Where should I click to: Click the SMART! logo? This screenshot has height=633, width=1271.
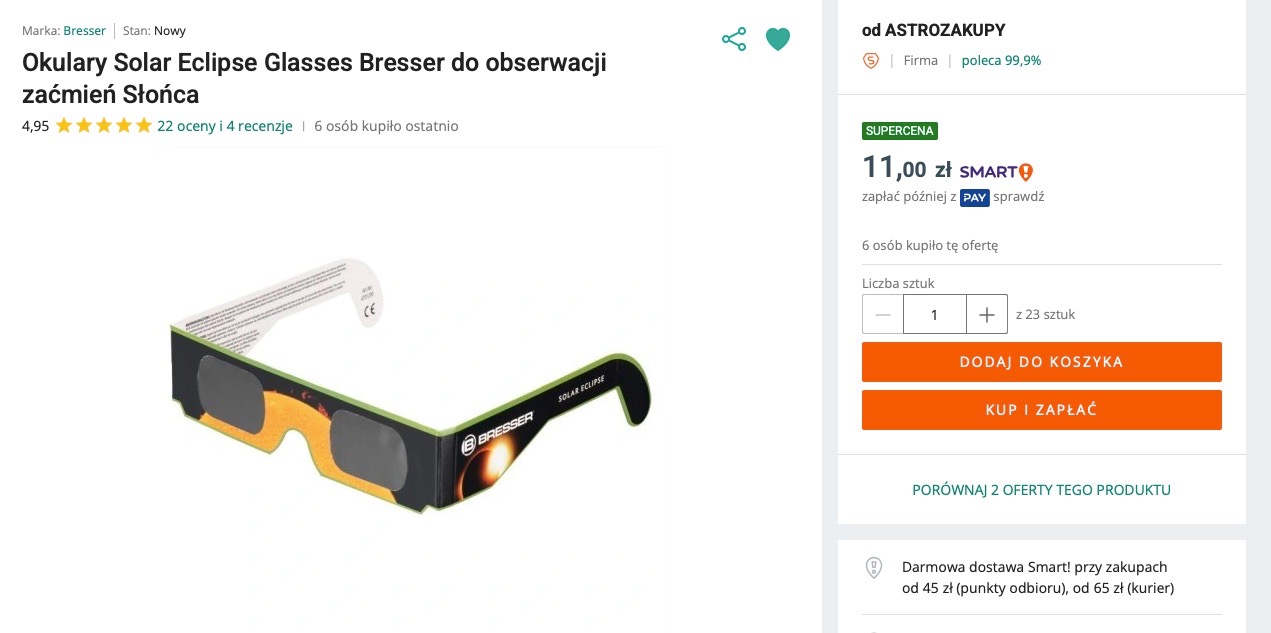click(996, 171)
